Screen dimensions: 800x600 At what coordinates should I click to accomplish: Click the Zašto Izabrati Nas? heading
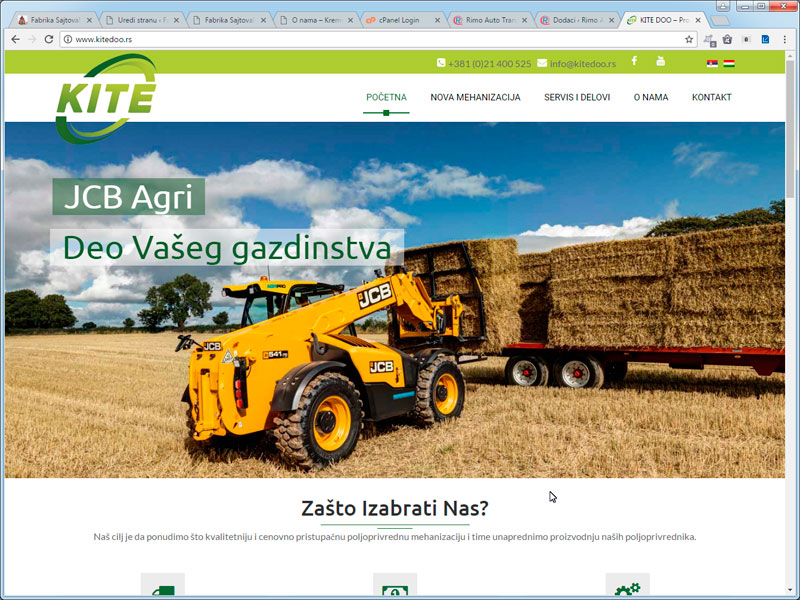point(395,508)
